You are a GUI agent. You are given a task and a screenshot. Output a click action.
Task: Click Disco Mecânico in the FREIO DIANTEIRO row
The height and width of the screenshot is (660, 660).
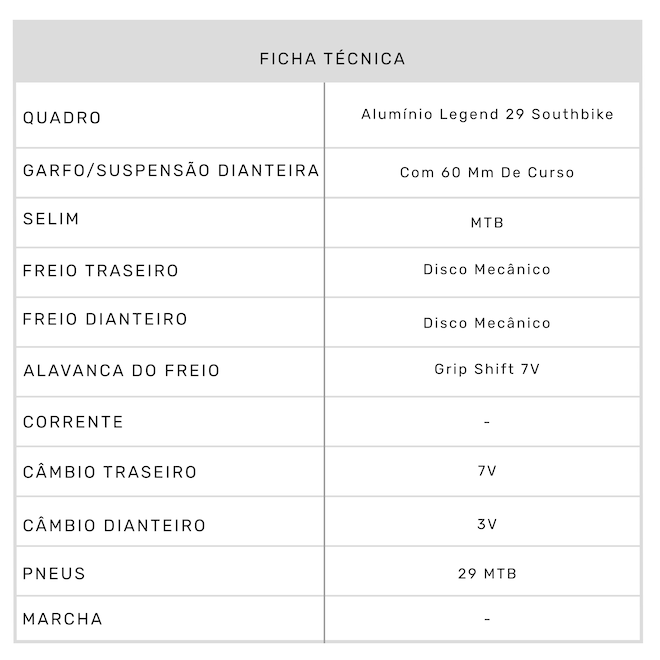point(487,323)
